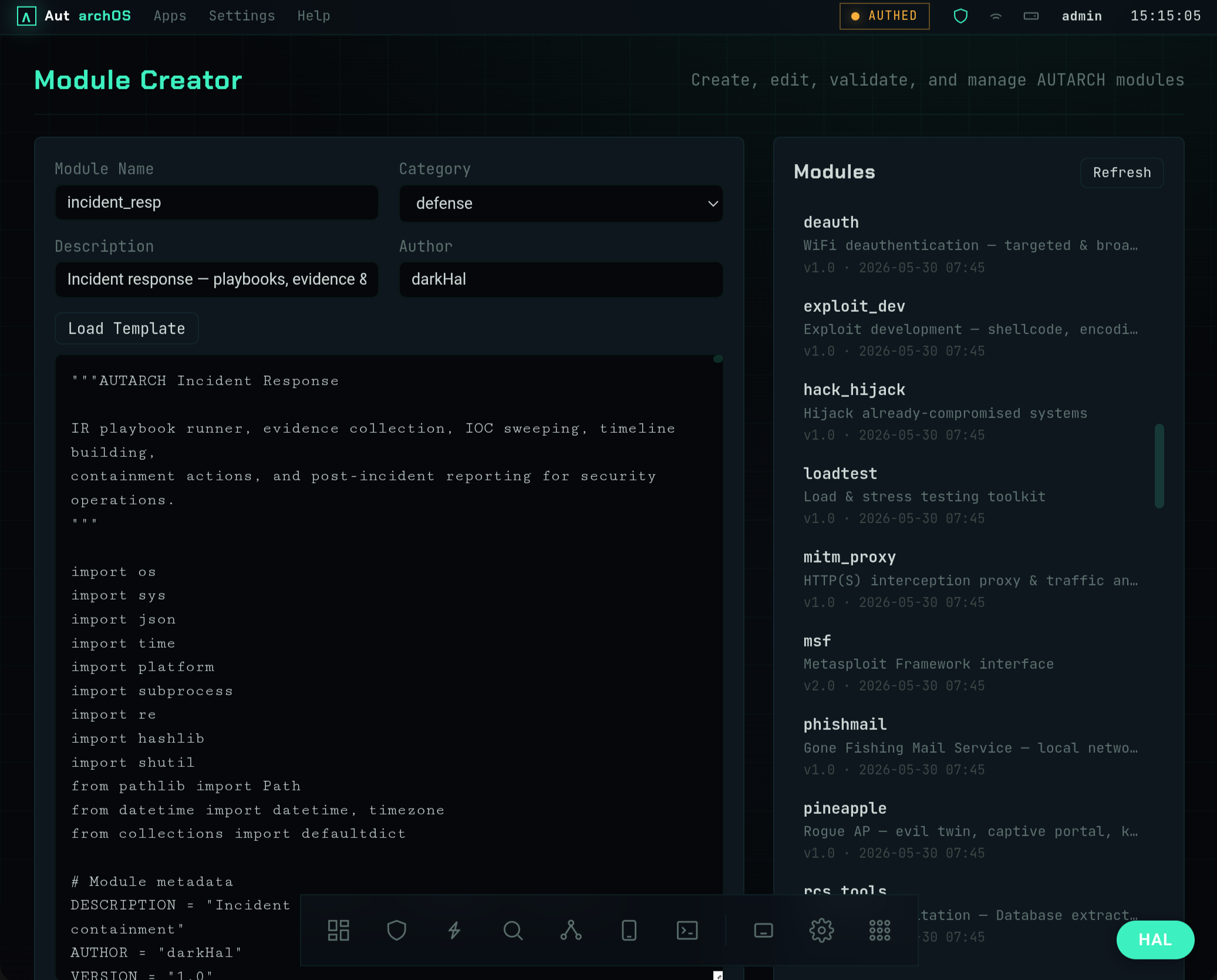Open the all-apps dots grid icon in dock
The image size is (1217, 980).
point(879,930)
